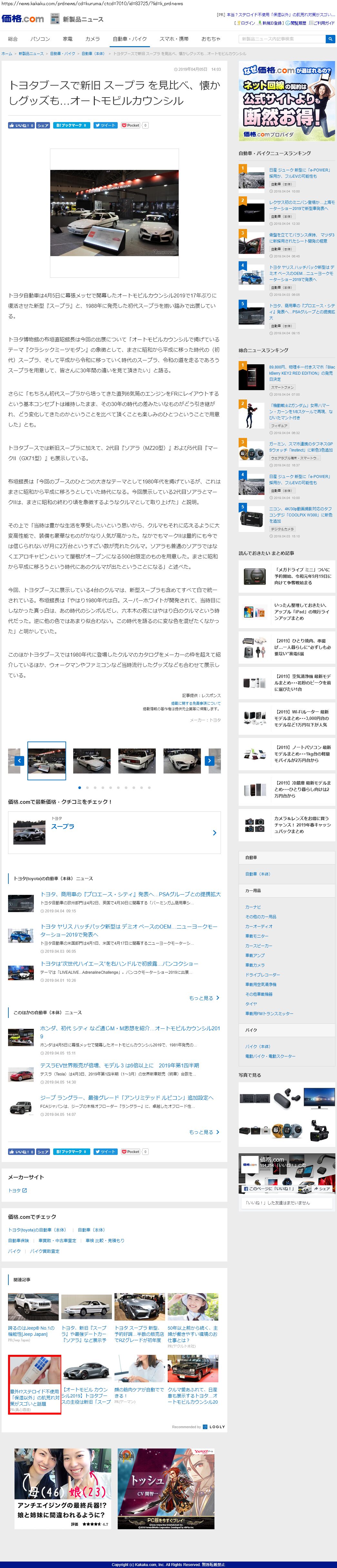337x1568 pixels.
Task: Click the Pocket save button under the headline
Action: click(130, 125)
